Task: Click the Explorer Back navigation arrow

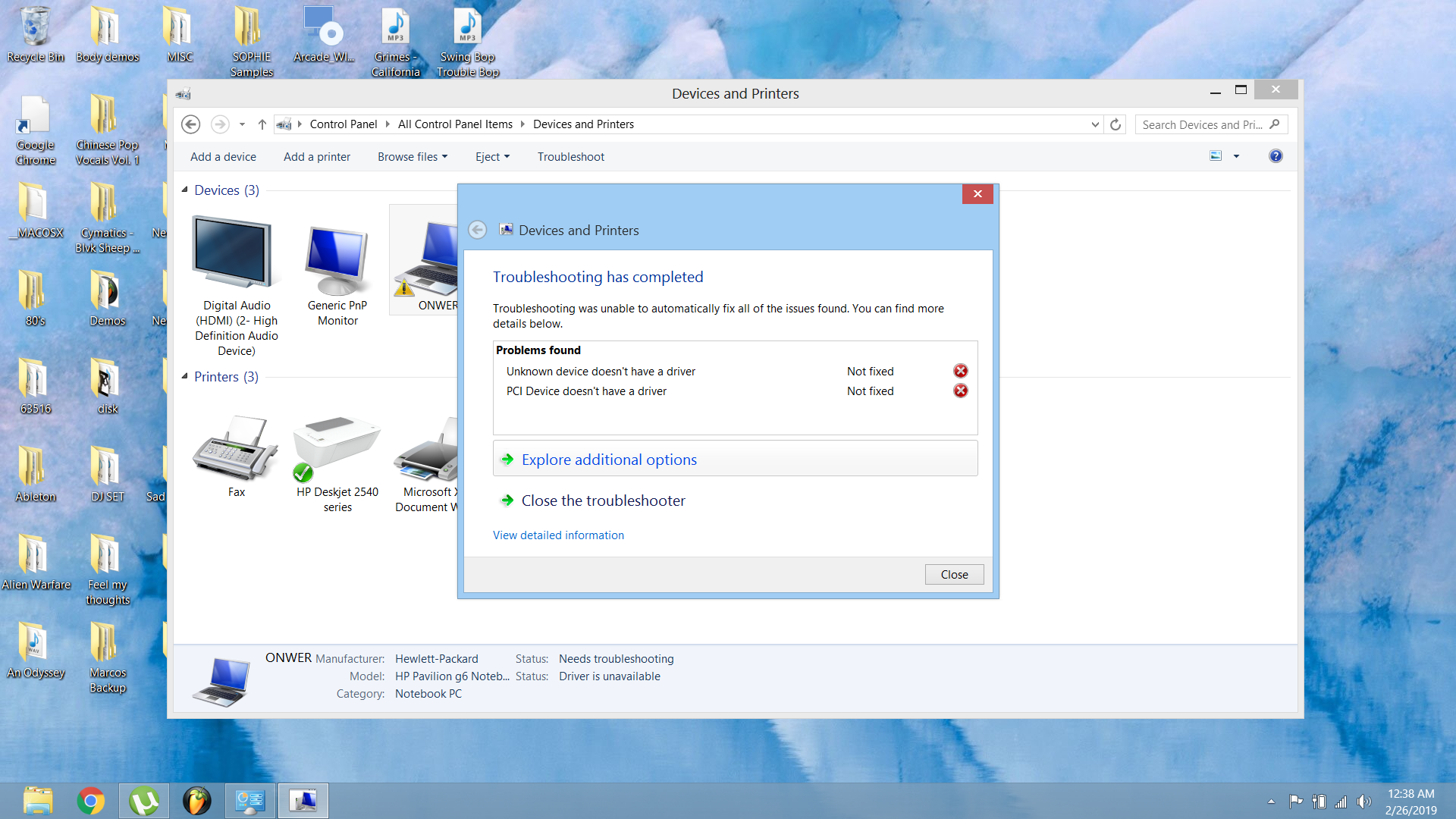Action: click(191, 124)
